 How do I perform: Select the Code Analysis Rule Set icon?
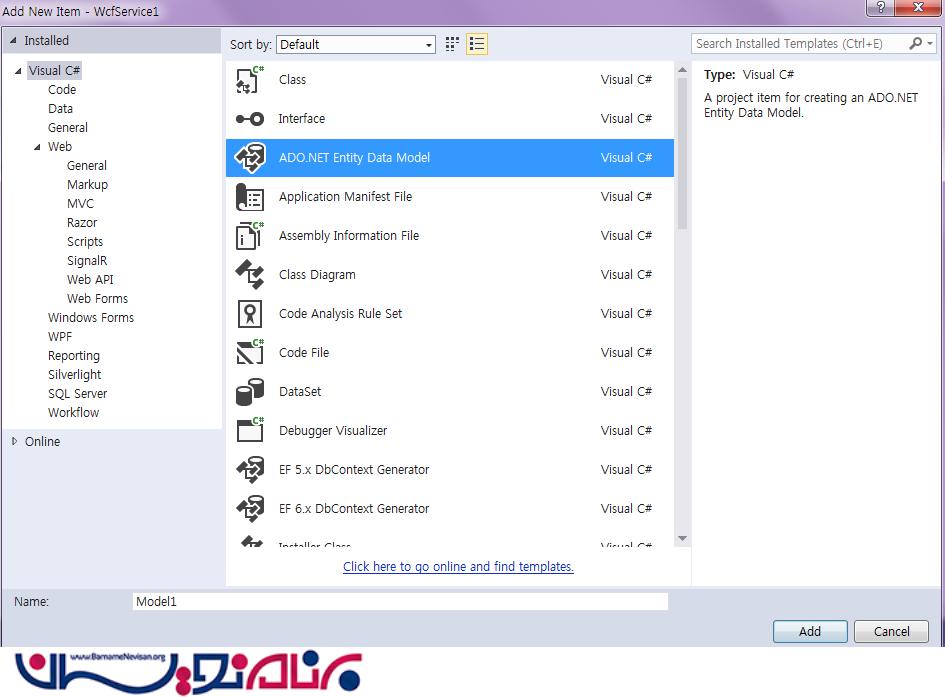point(249,314)
